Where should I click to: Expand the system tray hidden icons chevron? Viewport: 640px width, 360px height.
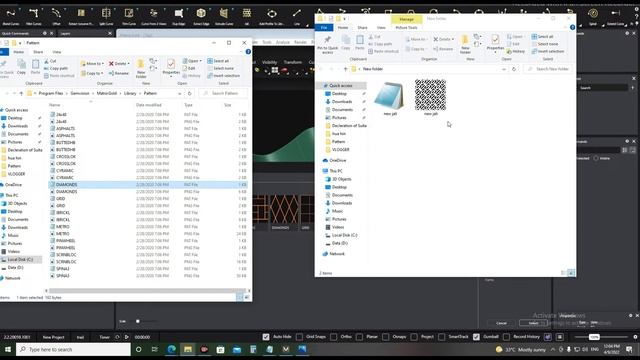553,349
